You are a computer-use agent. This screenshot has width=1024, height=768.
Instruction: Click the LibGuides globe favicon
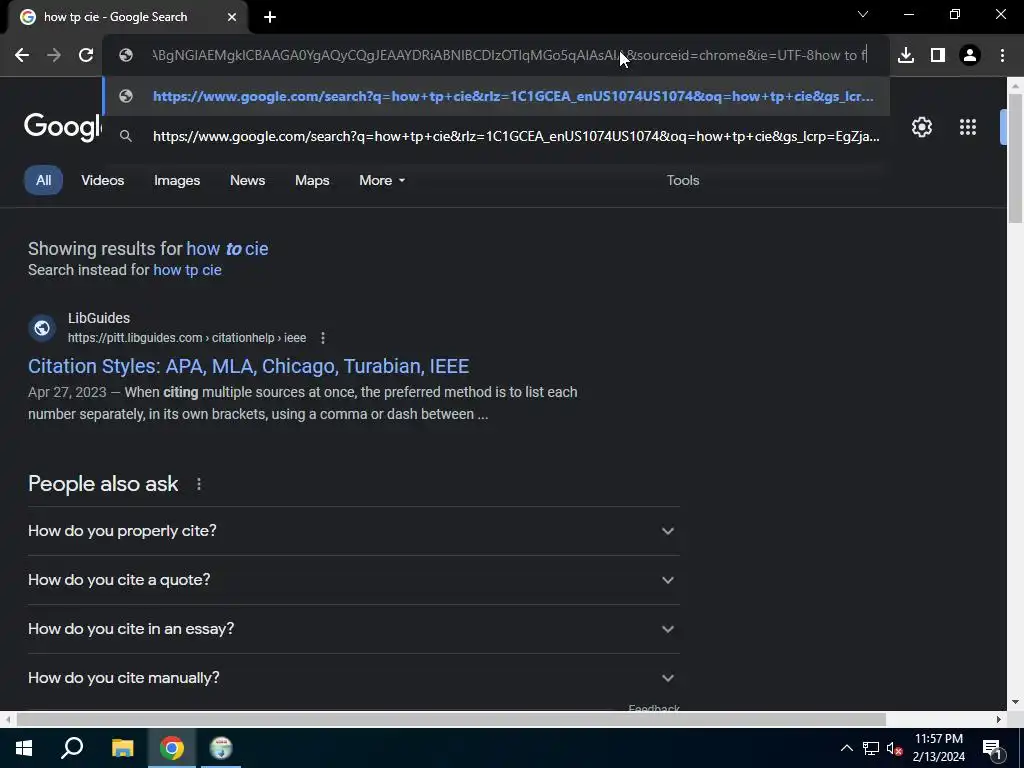pyautogui.click(x=42, y=328)
